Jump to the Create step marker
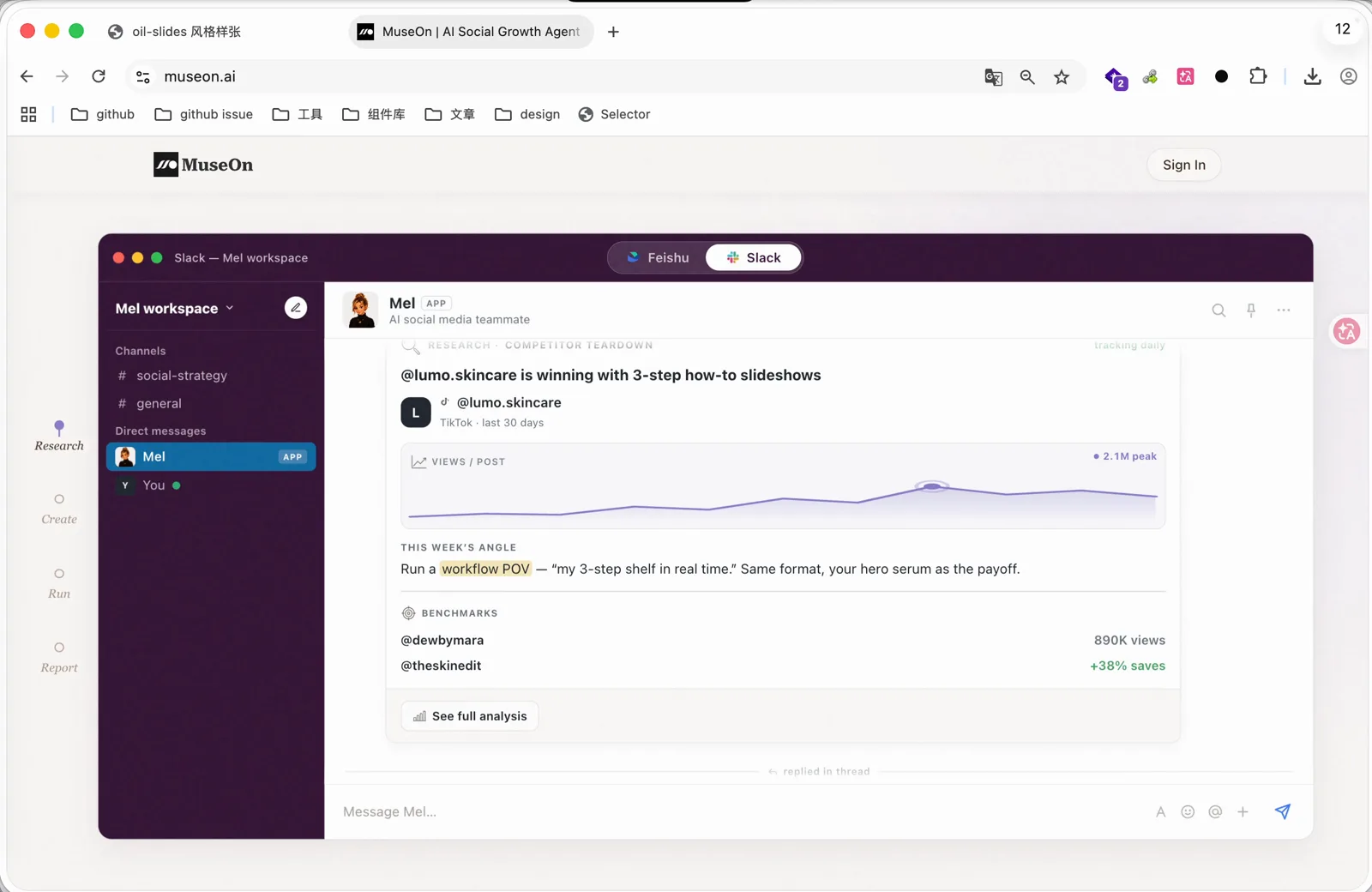This screenshot has width=1372, height=892. pos(59,510)
